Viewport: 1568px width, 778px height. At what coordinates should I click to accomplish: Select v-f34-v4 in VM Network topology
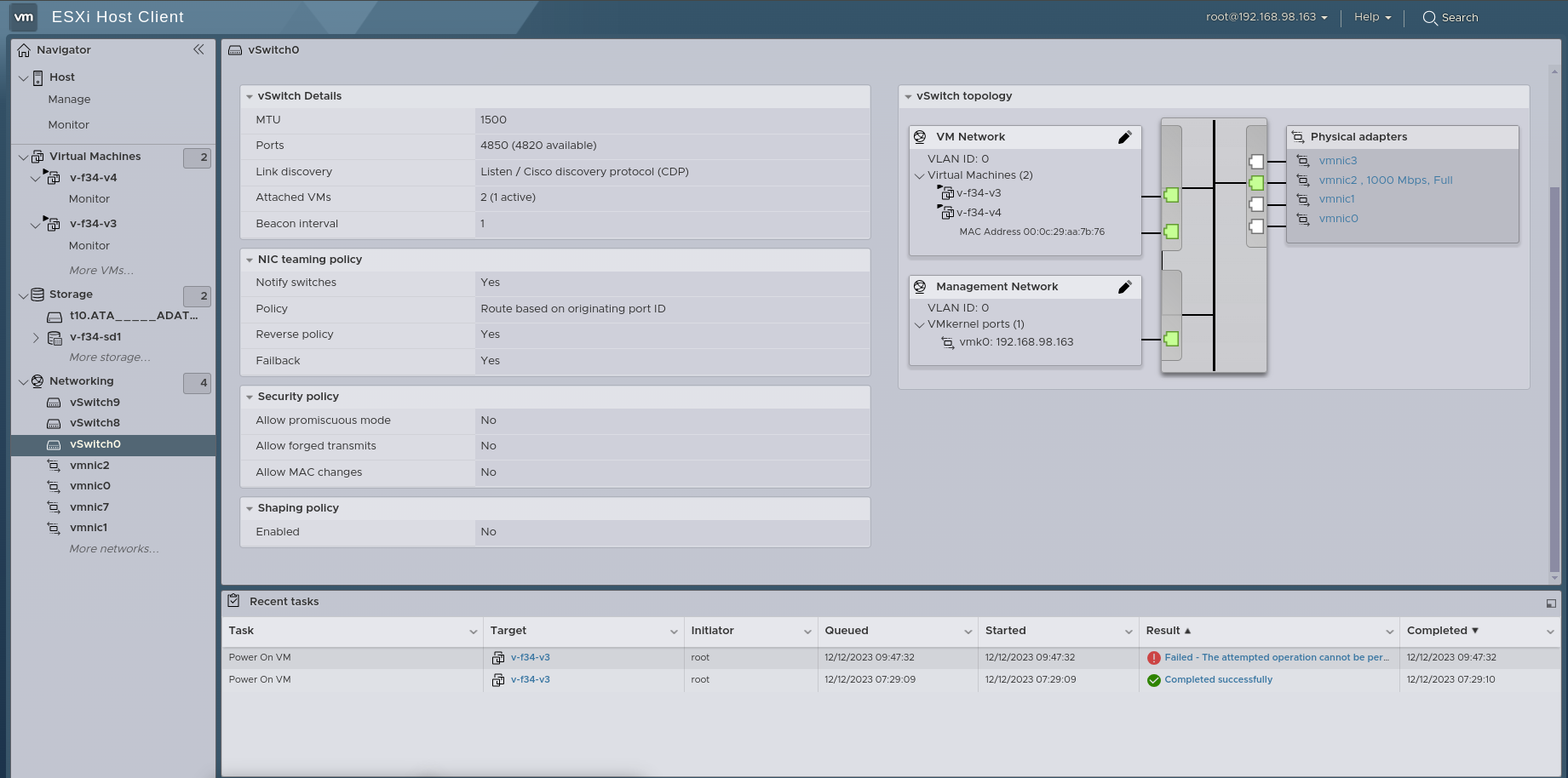tap(979, 213)
